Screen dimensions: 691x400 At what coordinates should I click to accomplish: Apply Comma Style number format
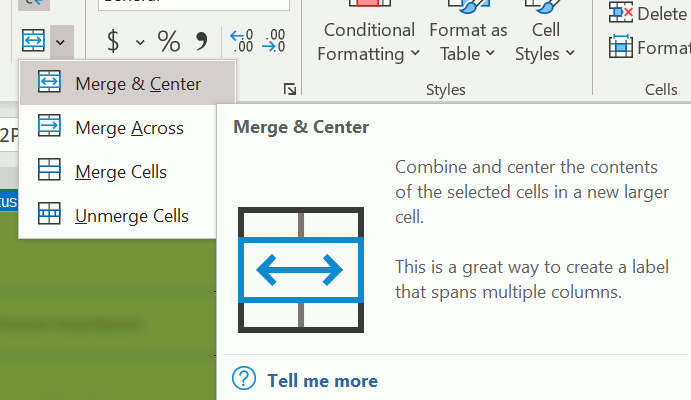(202, 41)
